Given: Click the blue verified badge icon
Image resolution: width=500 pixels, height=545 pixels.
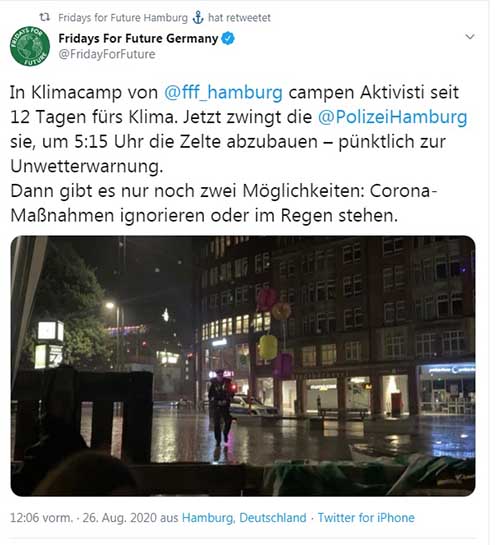Looking at the screenshot, I should tap(228, 38).
